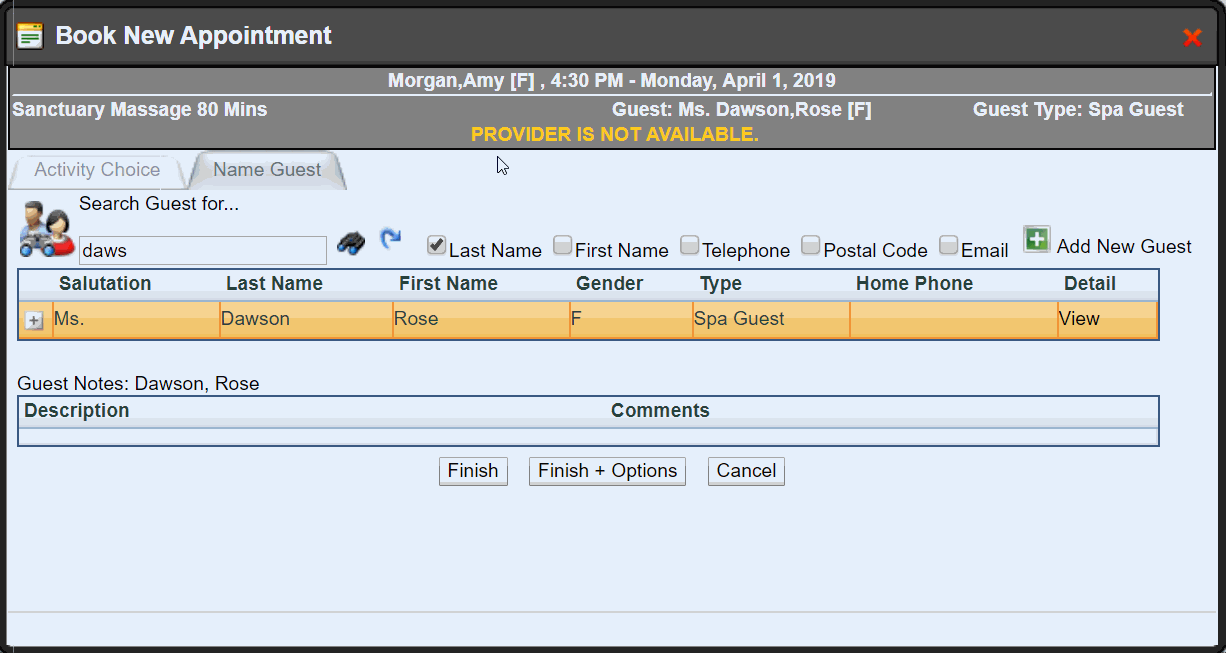
Task: Click the Home Phone column header
Action: pyautogui.click(x=914, y=284)
